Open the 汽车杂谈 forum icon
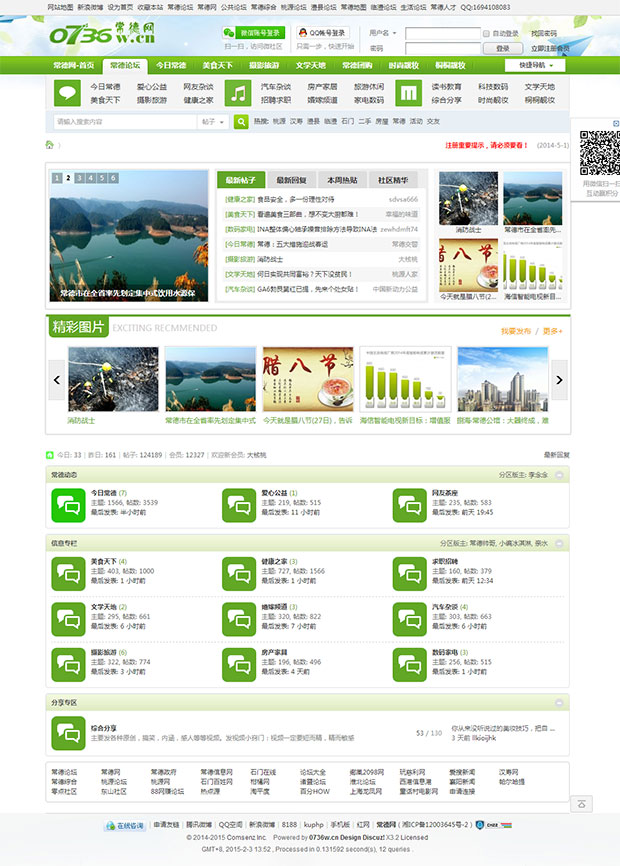This screenshot has height=866, width=620. point(409,619)
